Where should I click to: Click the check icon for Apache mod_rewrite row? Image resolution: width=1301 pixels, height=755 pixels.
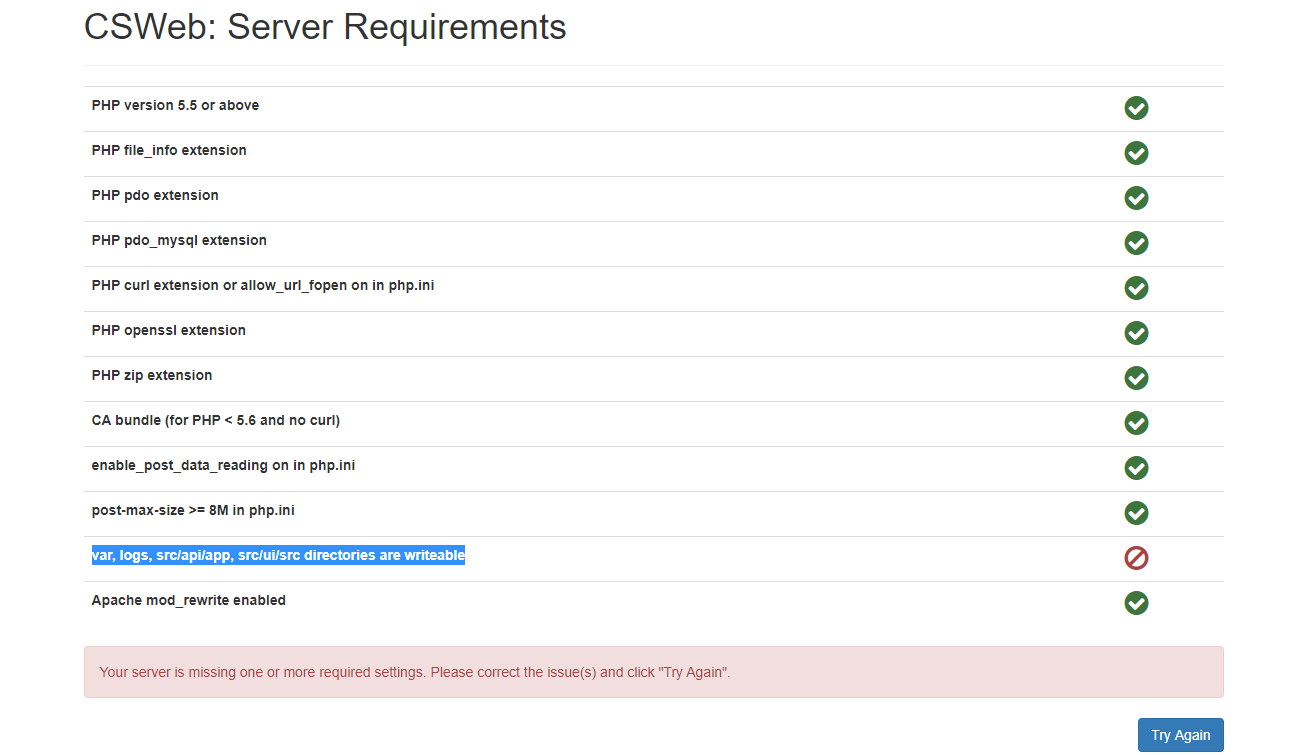click(1136, 603)
